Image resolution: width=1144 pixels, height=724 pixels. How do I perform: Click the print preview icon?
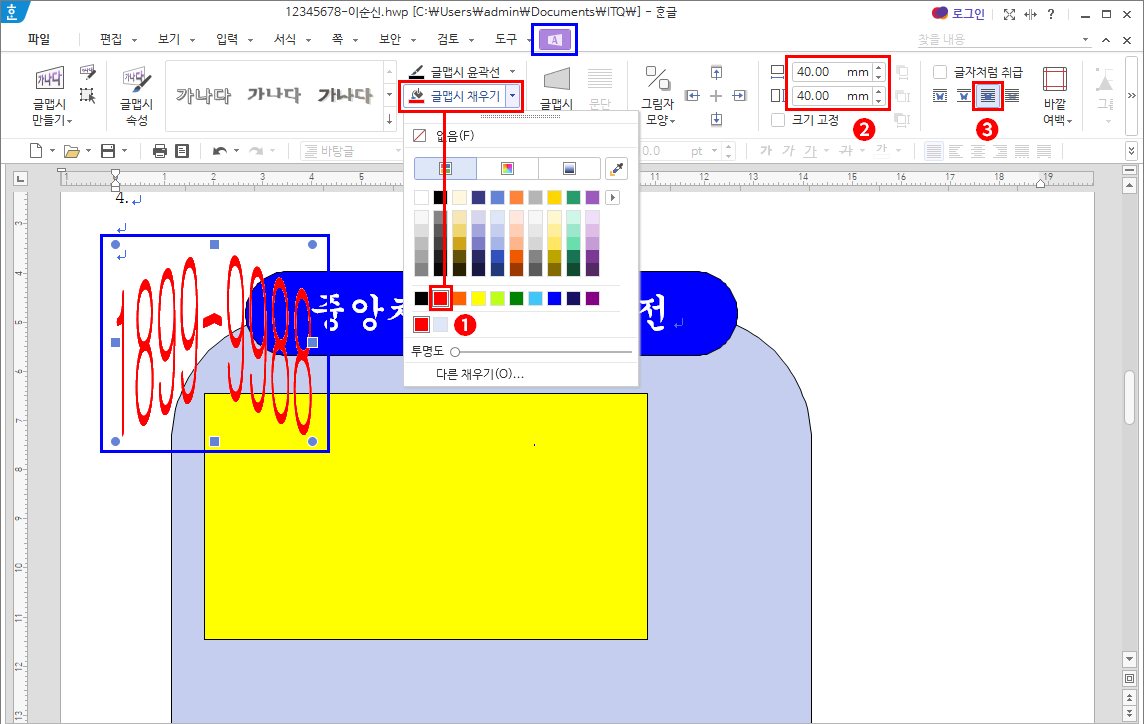pyautogui.click(x=182, y=151)
